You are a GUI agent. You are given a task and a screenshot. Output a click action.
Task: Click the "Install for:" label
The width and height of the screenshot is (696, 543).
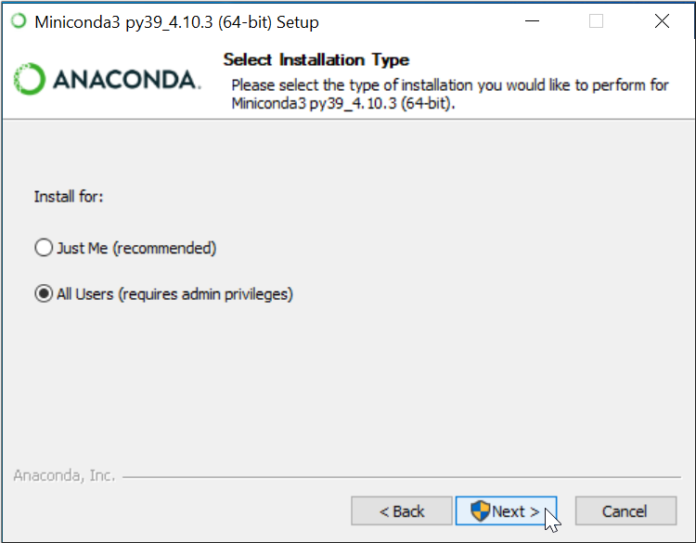(69, 196)
